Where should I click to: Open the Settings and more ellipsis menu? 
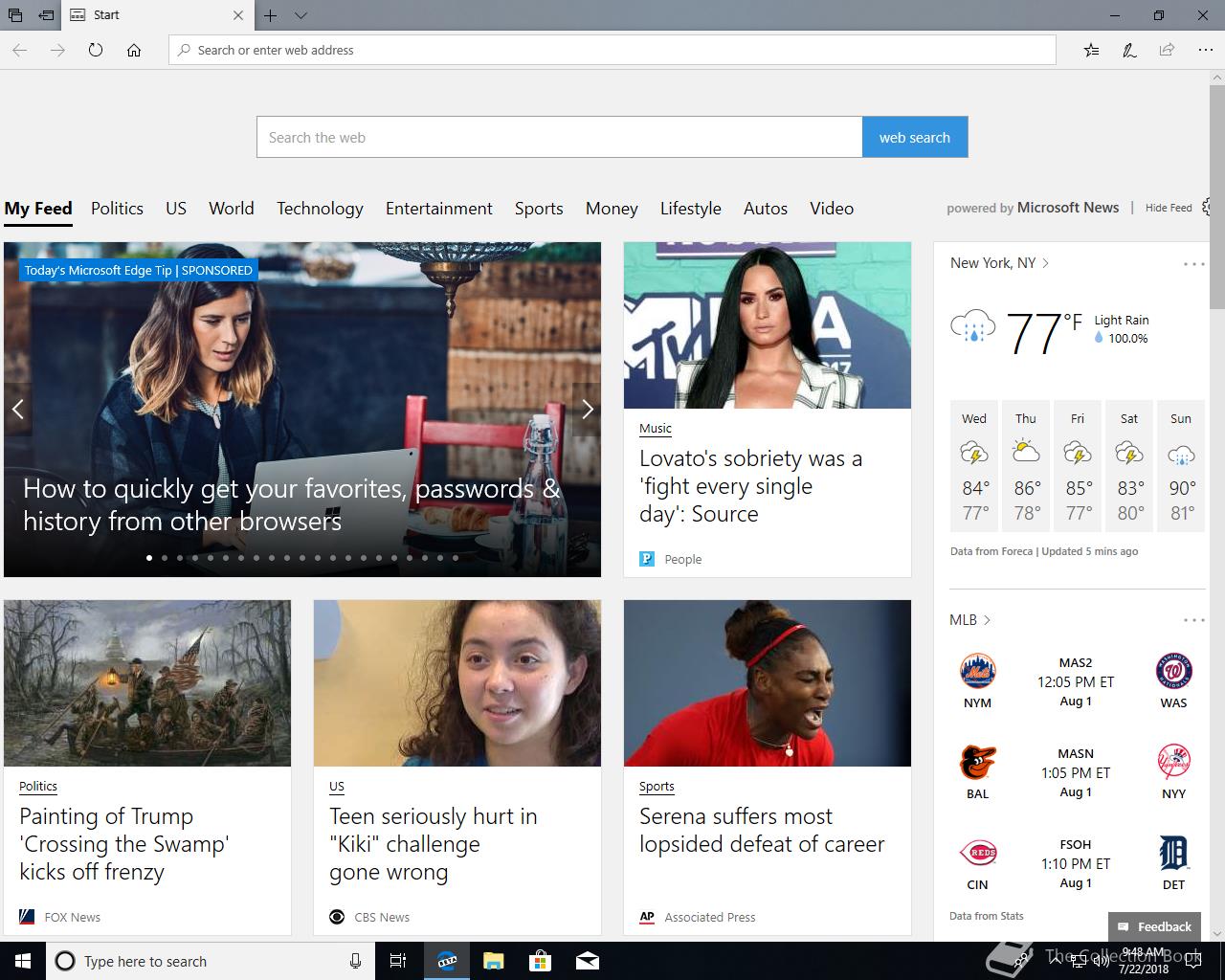point(1205,50)
